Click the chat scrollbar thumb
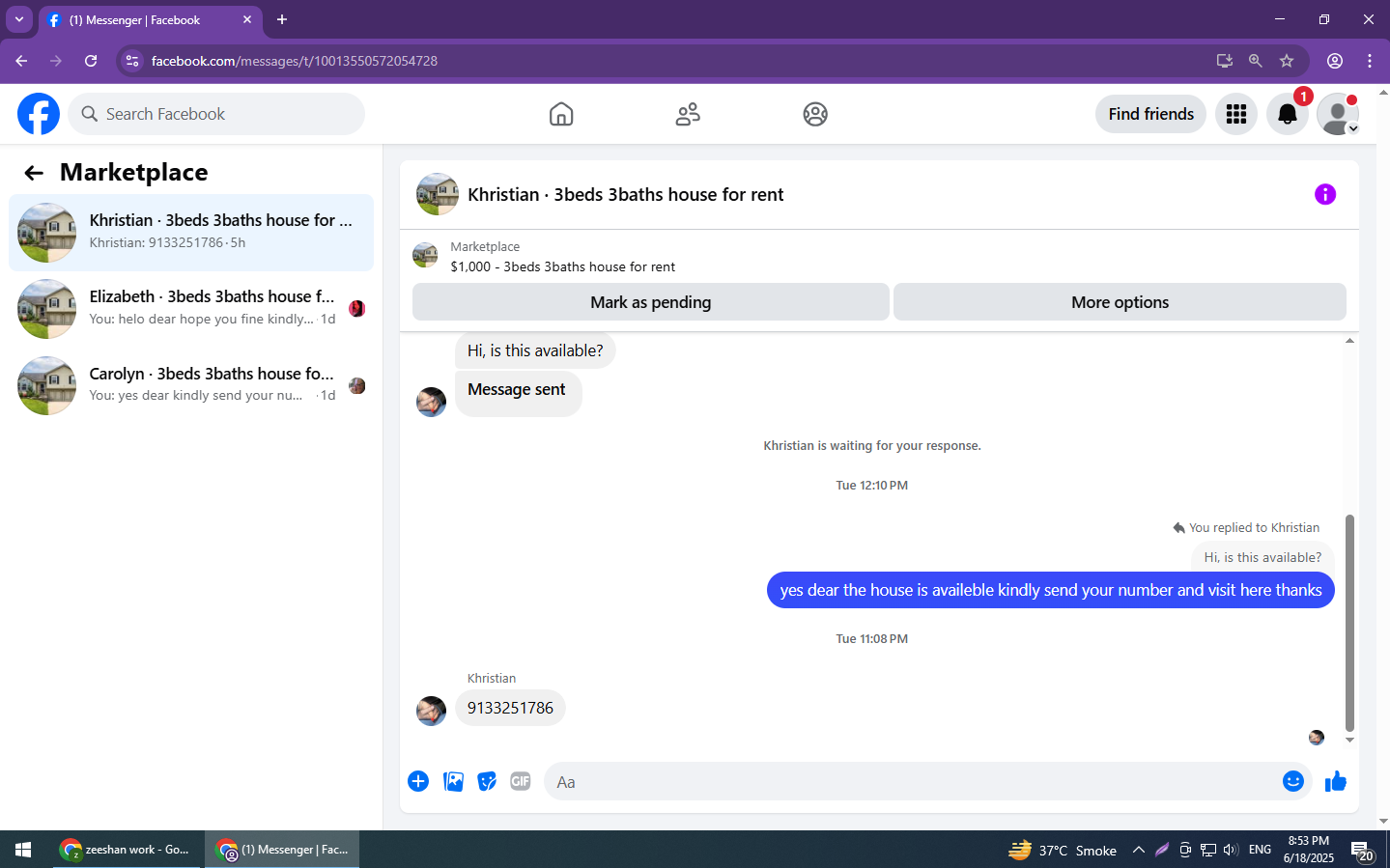Screen dimensions: 1390x868 point(1349,623)
